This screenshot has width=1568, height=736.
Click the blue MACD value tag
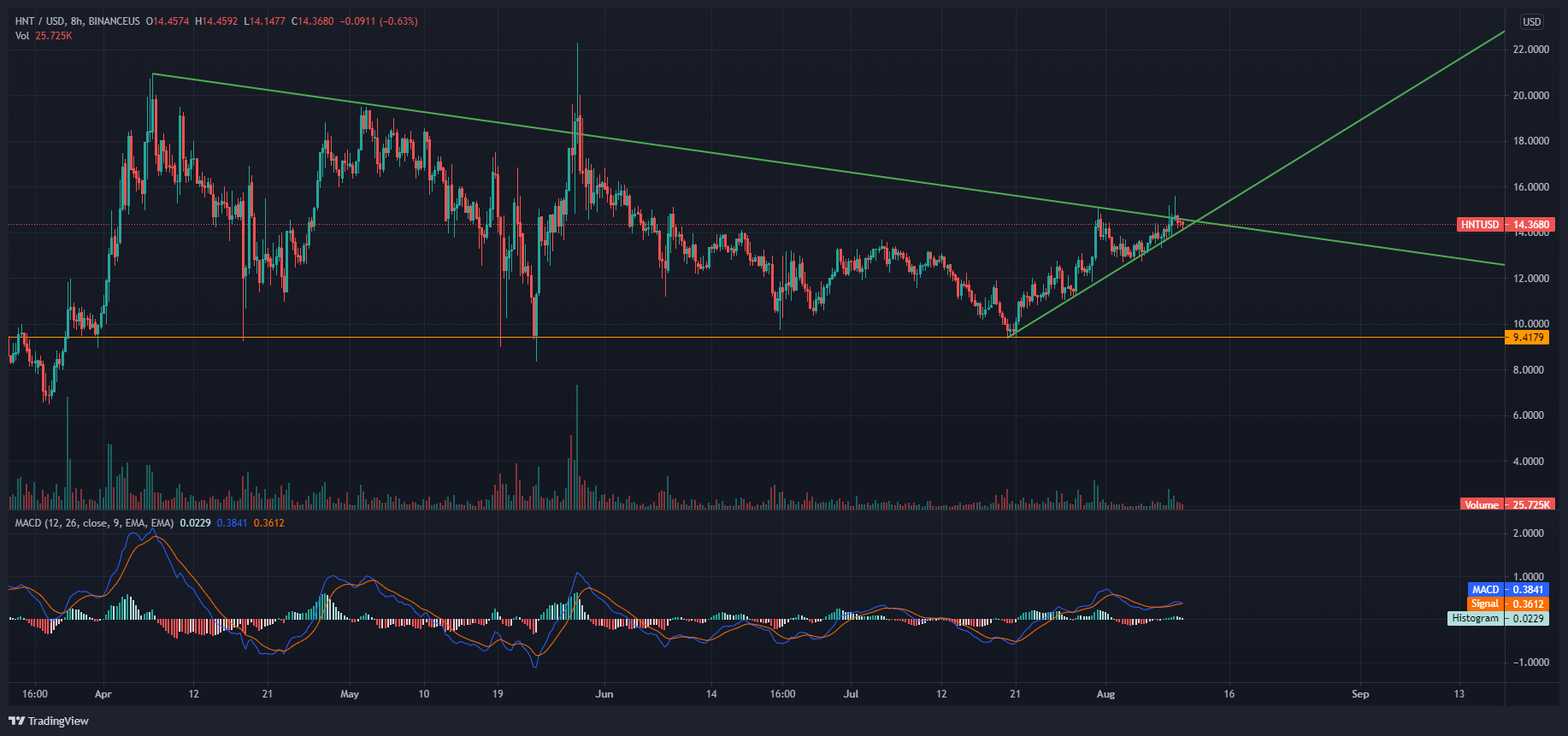pyautogui.click(x=1486, y=589)
